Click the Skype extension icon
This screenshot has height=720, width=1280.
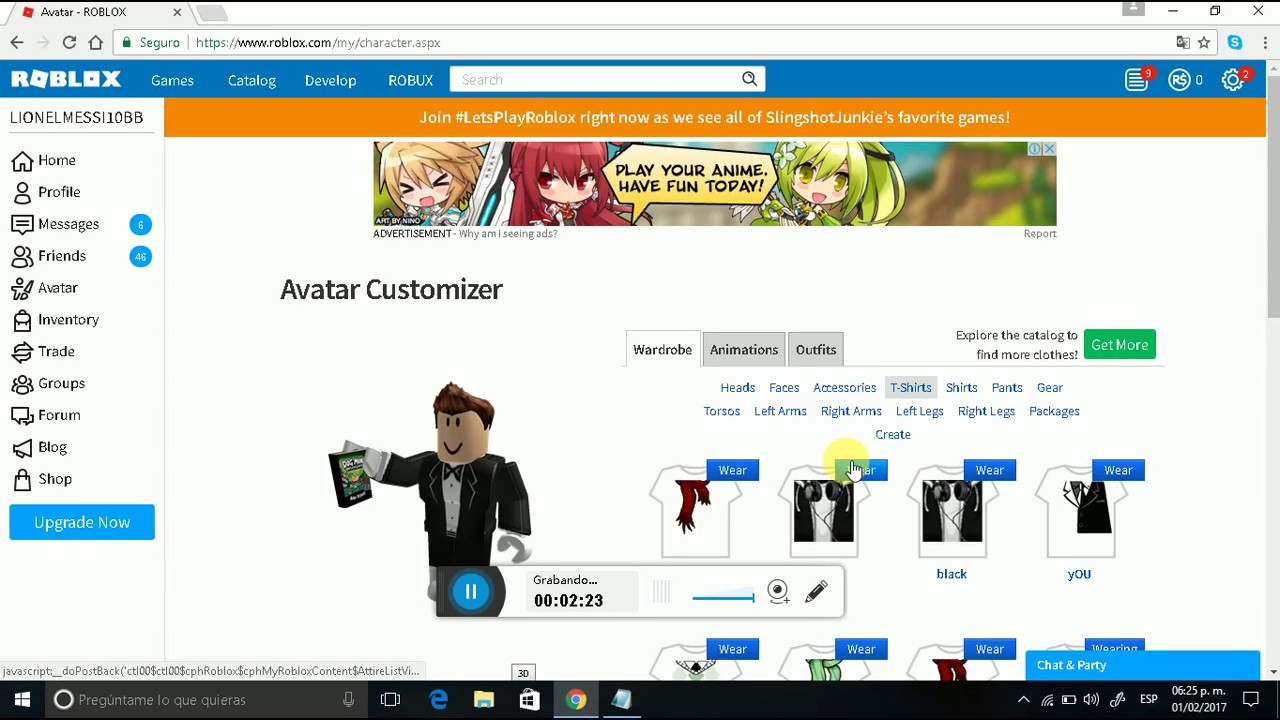point(1235,43)
